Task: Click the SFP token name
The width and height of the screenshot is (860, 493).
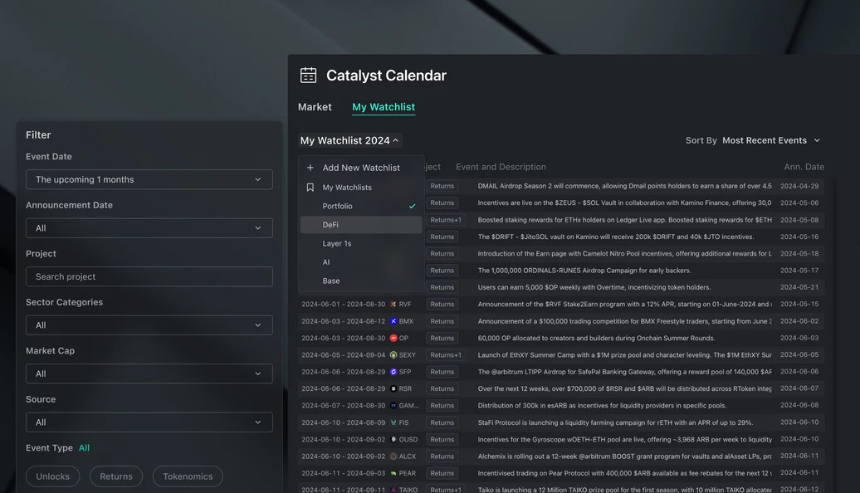Action: [x=405, y=372]
